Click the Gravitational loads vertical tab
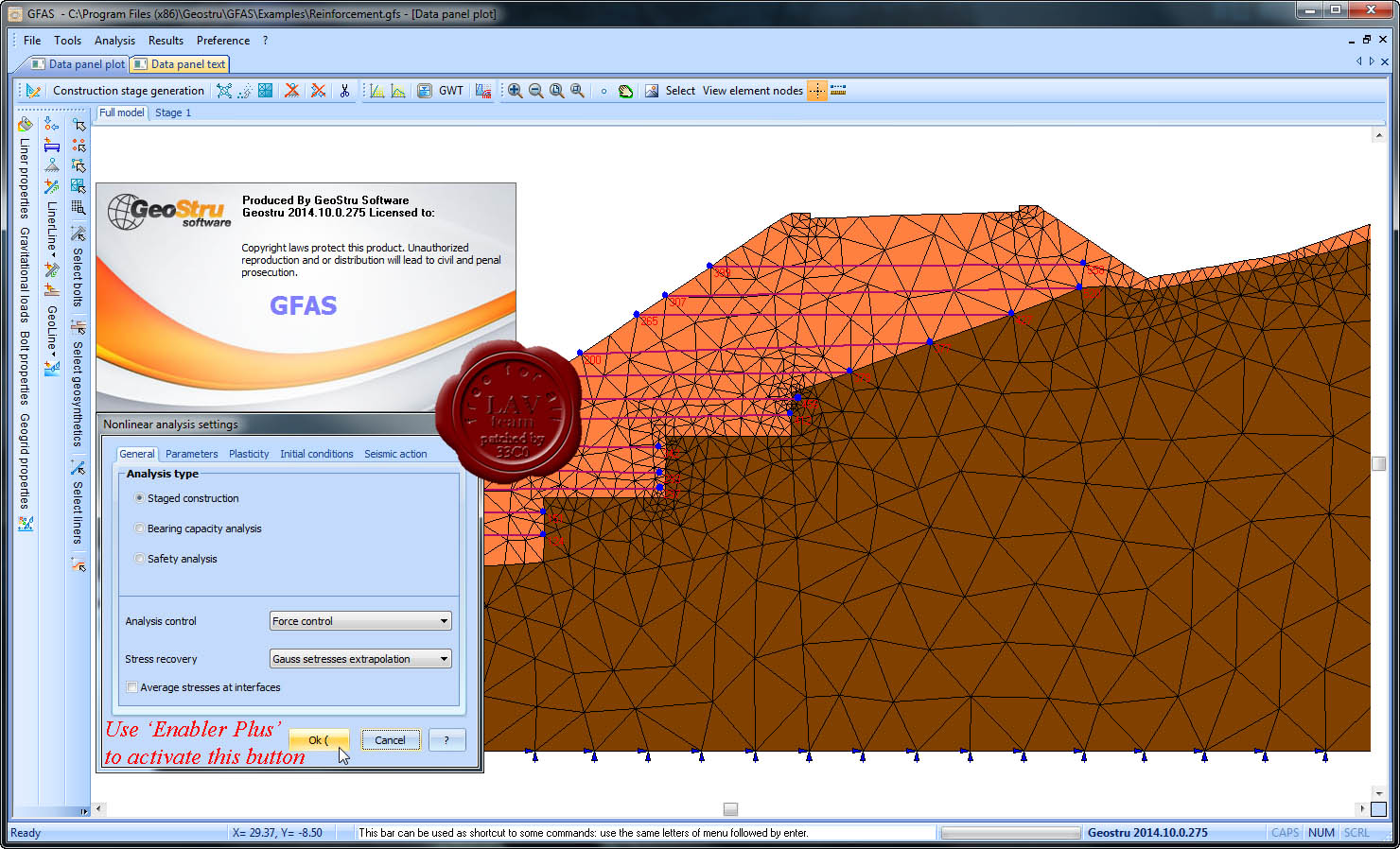The height and width of the screenshot is (849, 1400). pyautogui.click(x=25, y=275)
